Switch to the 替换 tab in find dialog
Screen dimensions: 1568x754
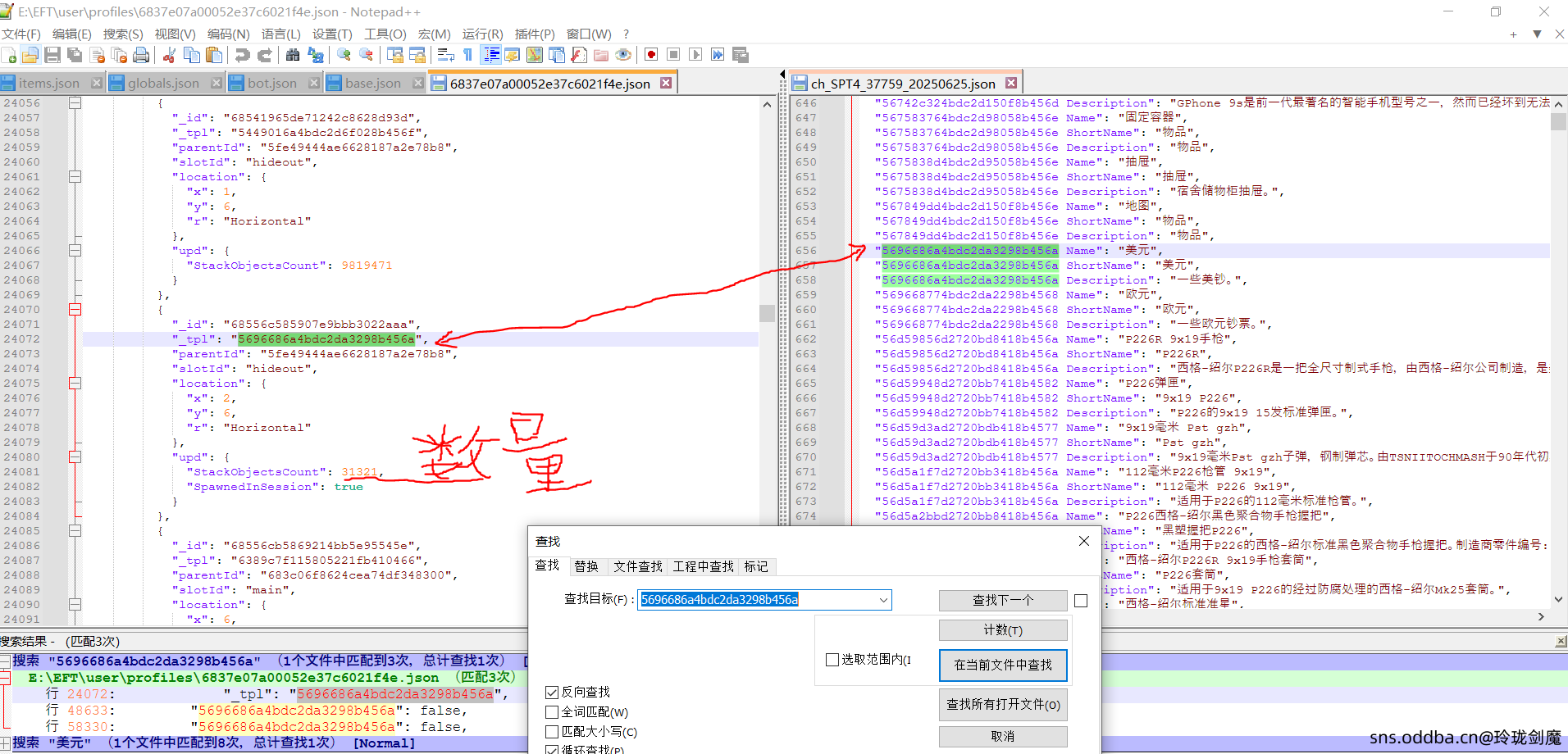pyautogui.click(x=586, y=566)
